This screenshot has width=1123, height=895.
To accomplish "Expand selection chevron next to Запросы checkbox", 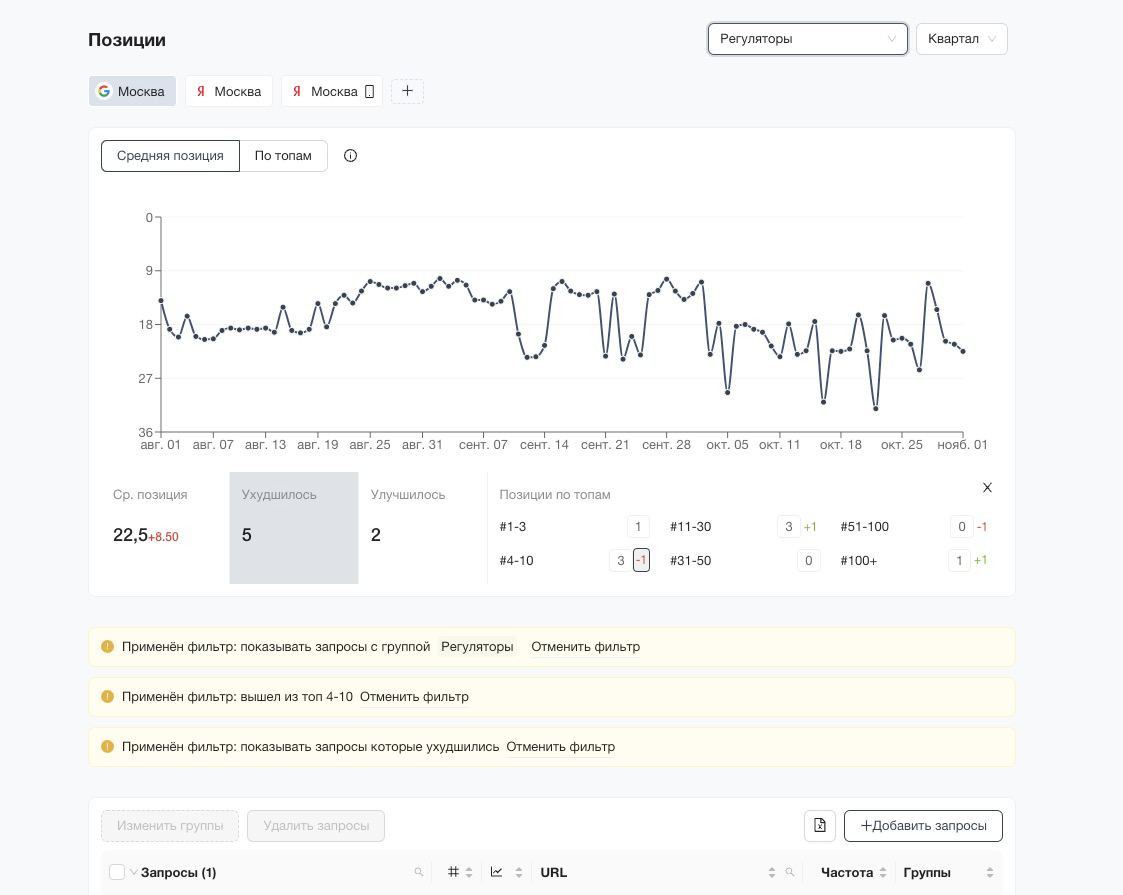I will [133, 873].
